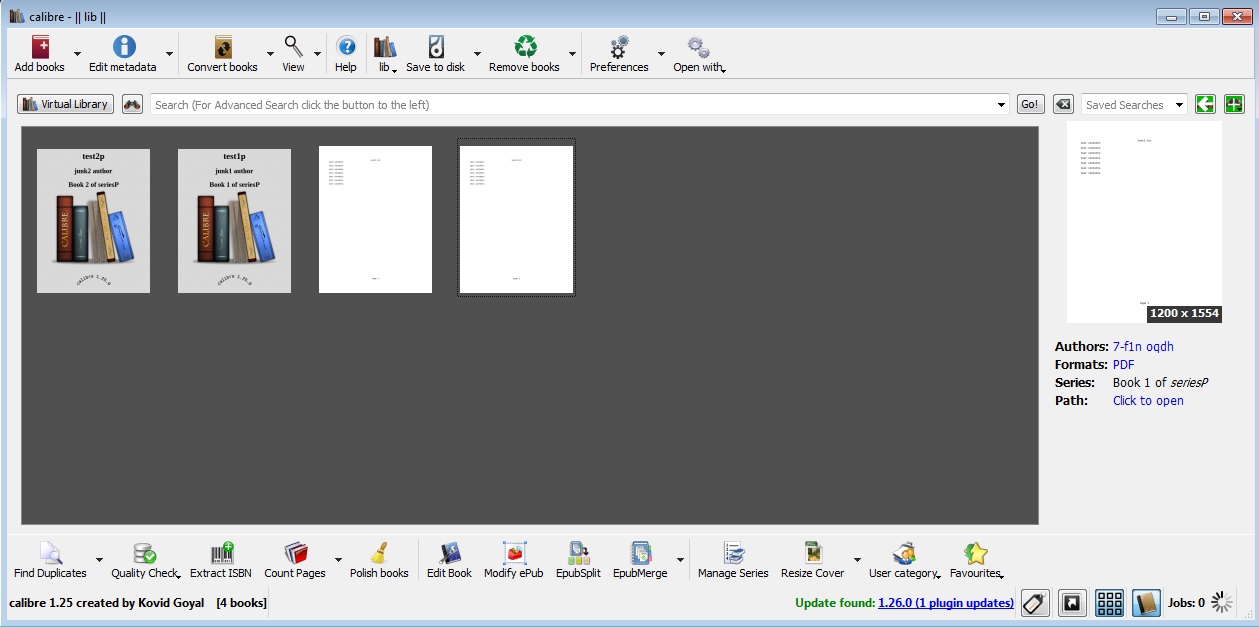Click seriesP series link

click(x=1190, y=383)
